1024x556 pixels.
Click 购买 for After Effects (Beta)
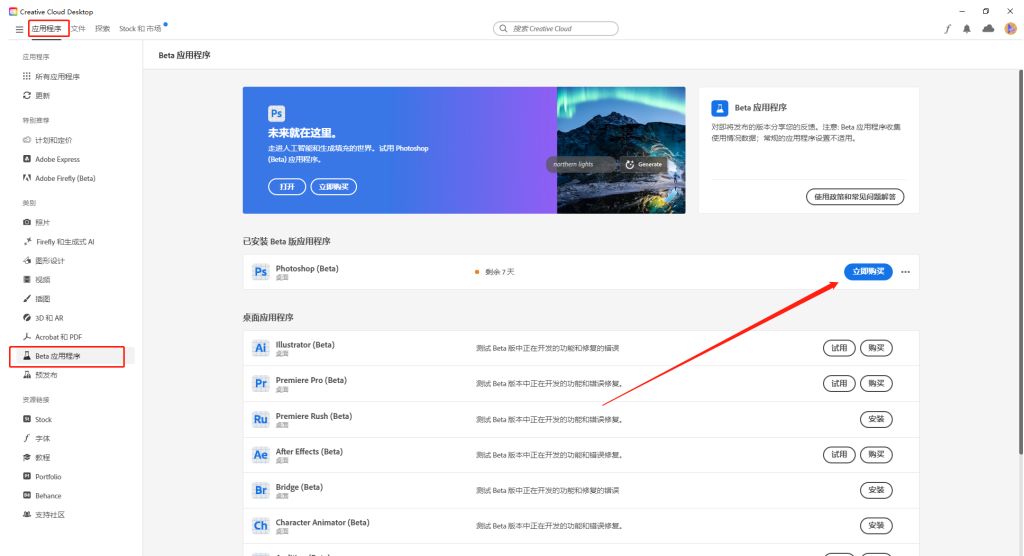[x=876, y=455]
